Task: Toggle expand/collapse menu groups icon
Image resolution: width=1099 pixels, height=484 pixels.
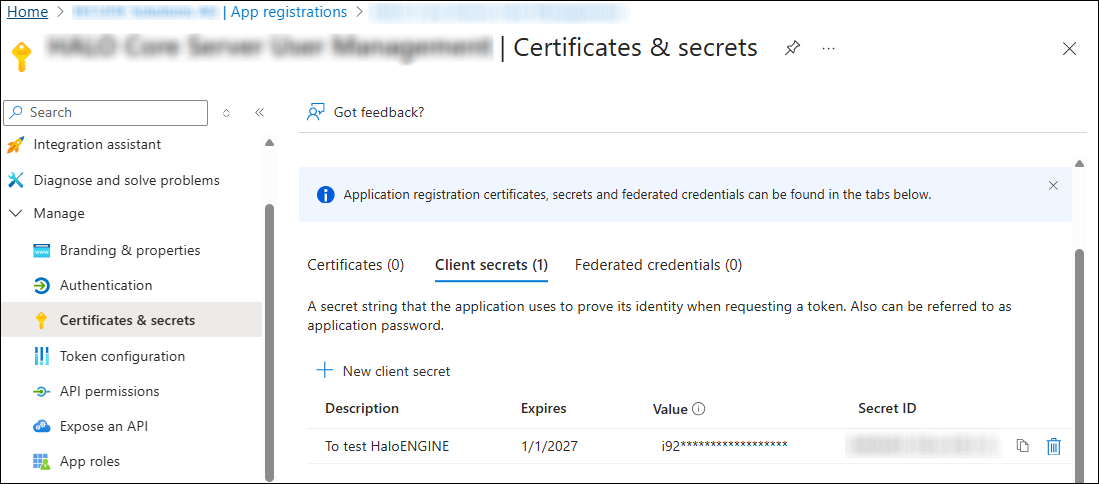Action: (x=226, y=112)
